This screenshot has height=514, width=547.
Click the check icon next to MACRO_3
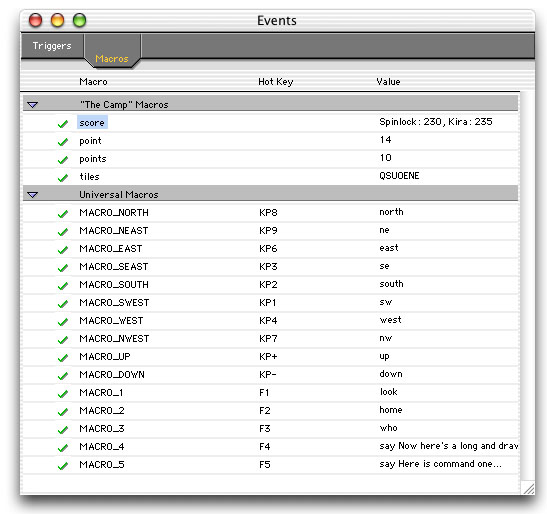point(63,430)
